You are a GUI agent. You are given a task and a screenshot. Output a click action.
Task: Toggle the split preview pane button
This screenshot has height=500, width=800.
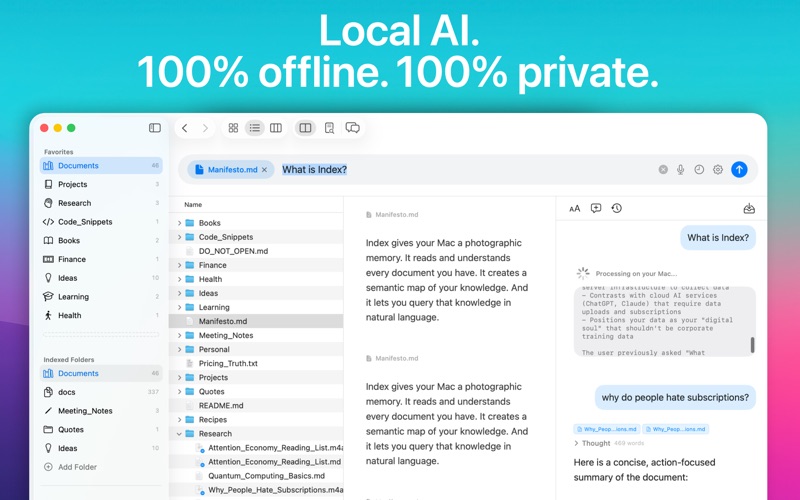pyautogui.click(x=305, y=128)
